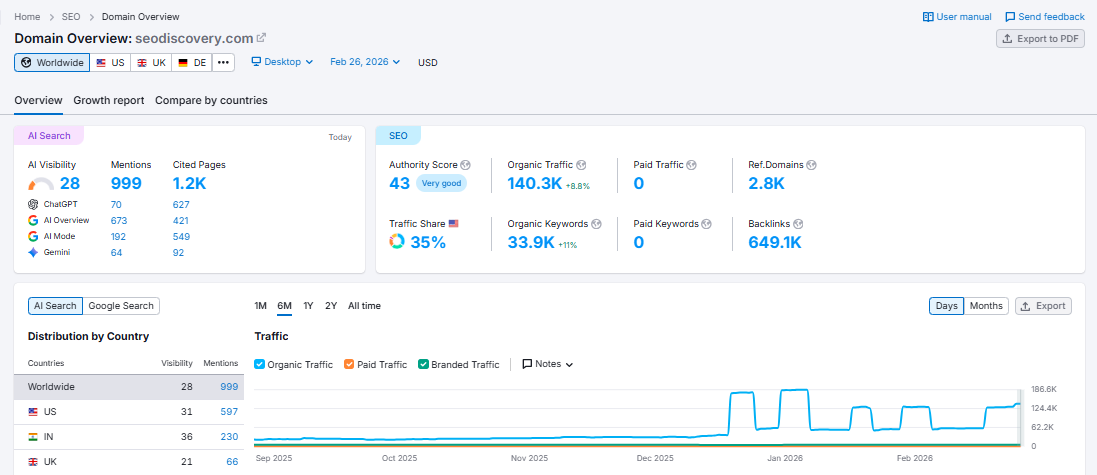The height and width of the screenshot is (475, 1097).
Task: Select the AI Search distribution toggle
Action: (x=55, y=306)
